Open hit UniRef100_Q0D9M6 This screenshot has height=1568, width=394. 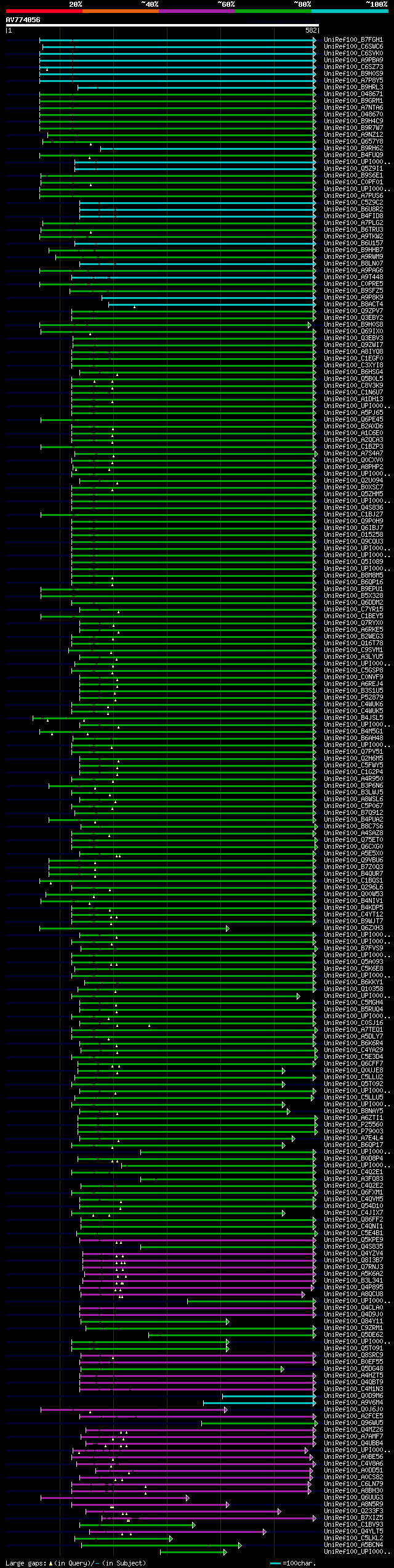pyautogui.click(x=353, y=1396)
